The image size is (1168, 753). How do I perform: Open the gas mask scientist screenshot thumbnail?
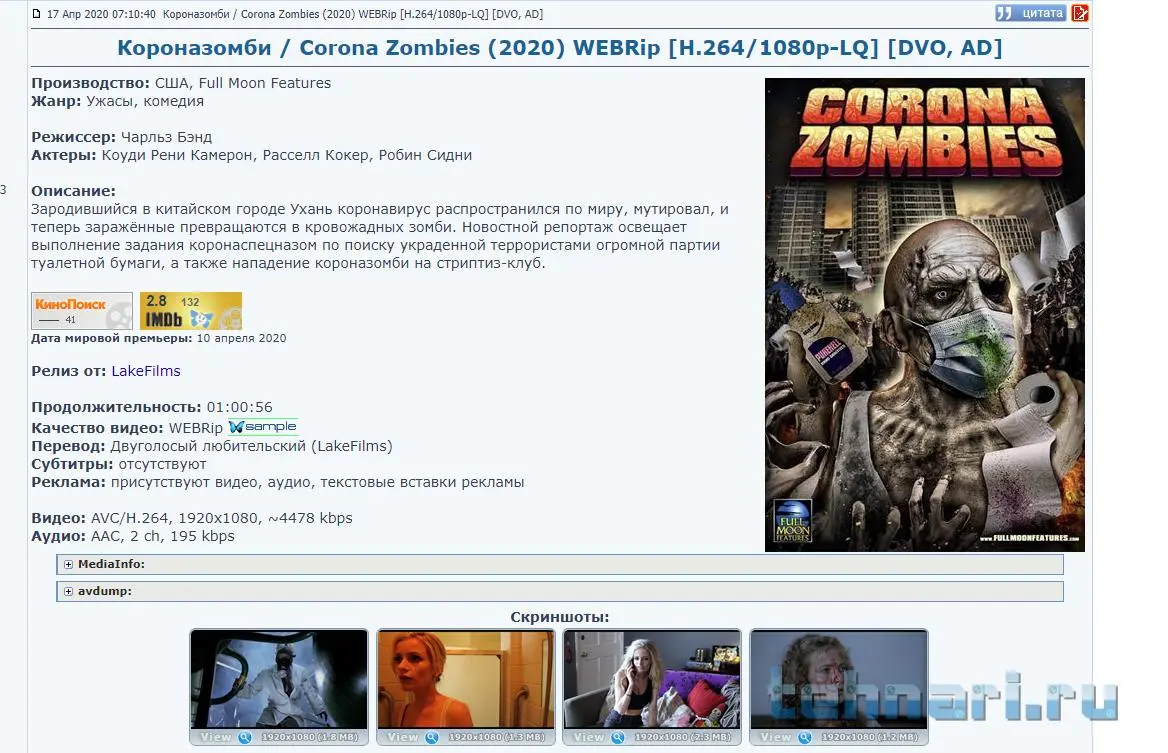tap(279, 679)
